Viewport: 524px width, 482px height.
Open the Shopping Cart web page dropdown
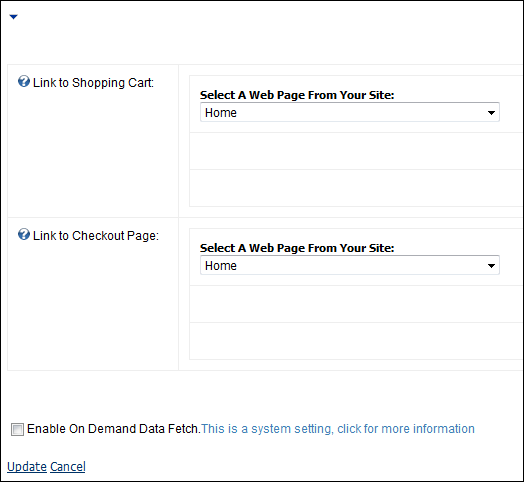[350, 112]
